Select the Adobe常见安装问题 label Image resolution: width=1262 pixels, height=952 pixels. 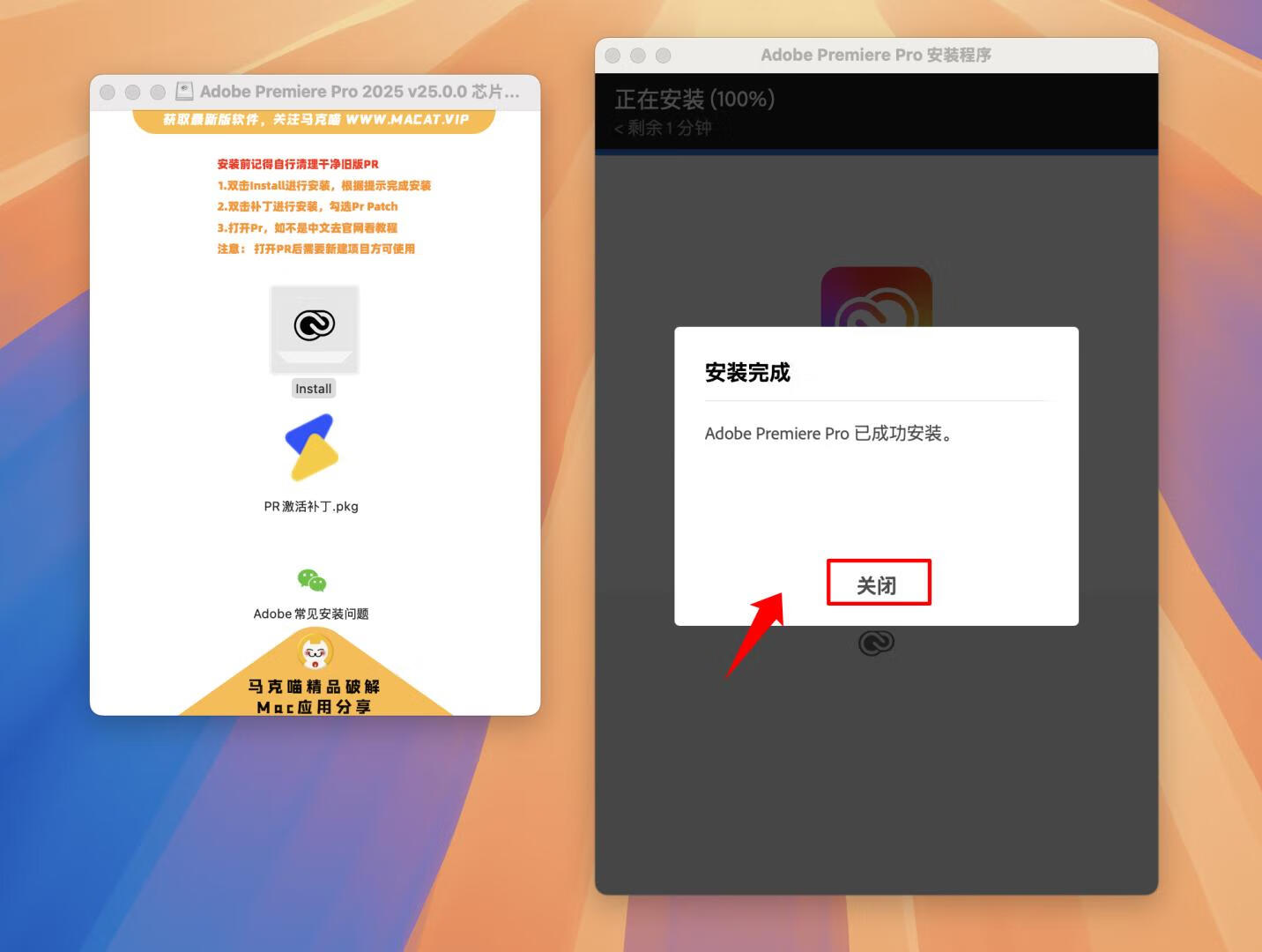pos(311,614)
